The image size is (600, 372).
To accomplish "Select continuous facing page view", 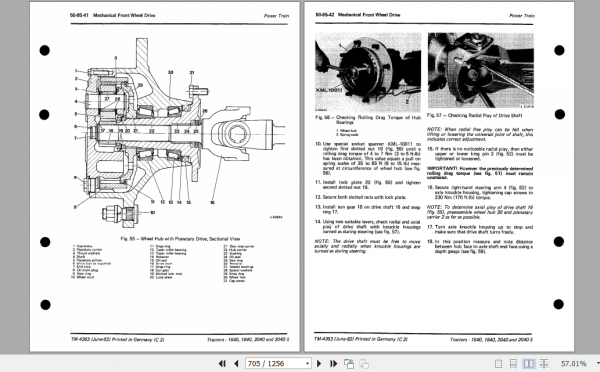I will [x=544, y=364].
